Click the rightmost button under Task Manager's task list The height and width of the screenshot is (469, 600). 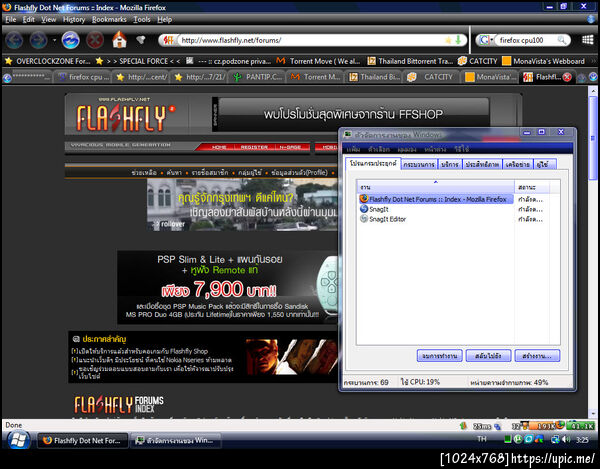click(x=537, y=356)
